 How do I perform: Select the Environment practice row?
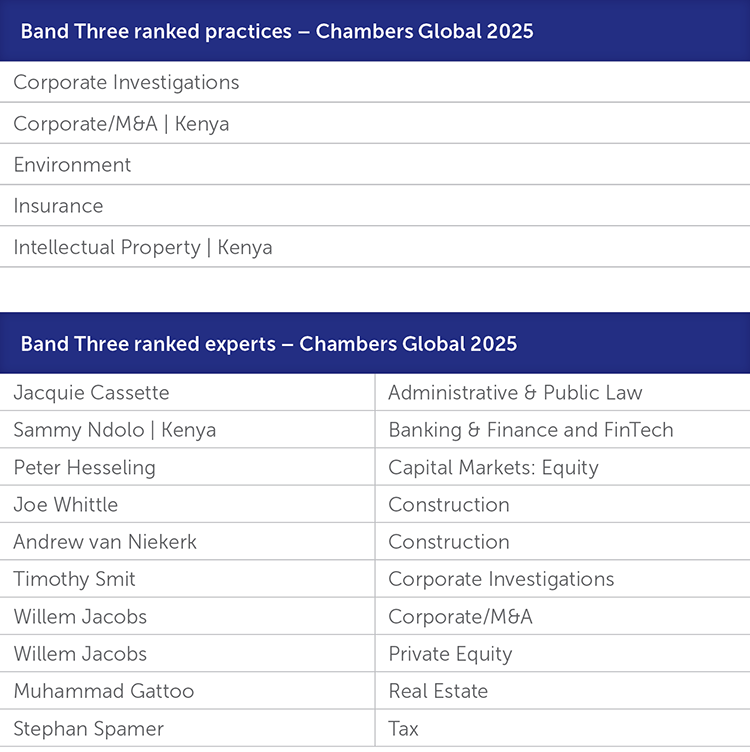tap(375, 164)
